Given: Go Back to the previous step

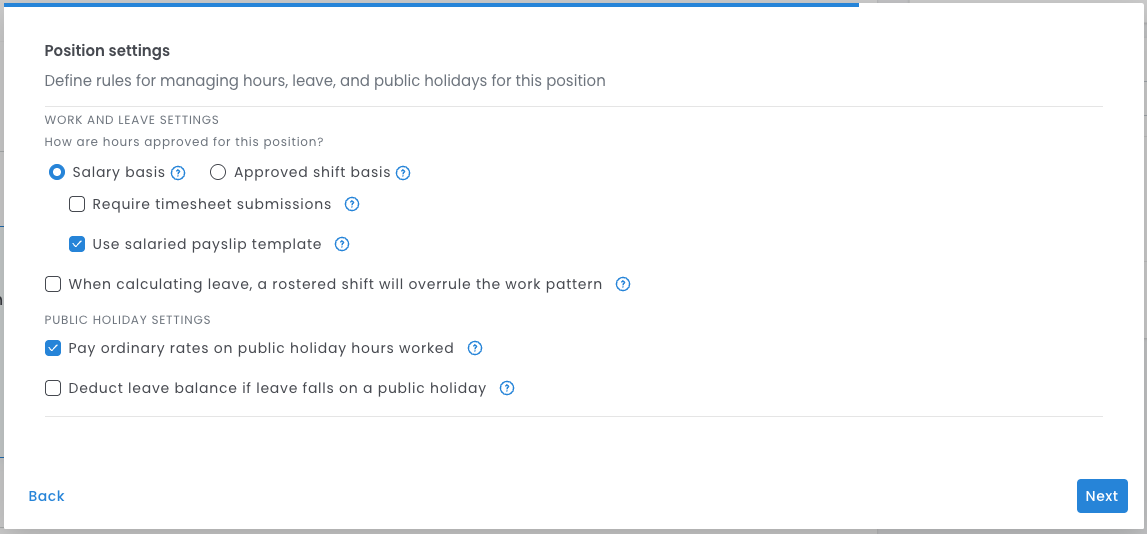Looking at the screenshot, I should point(47,496).
